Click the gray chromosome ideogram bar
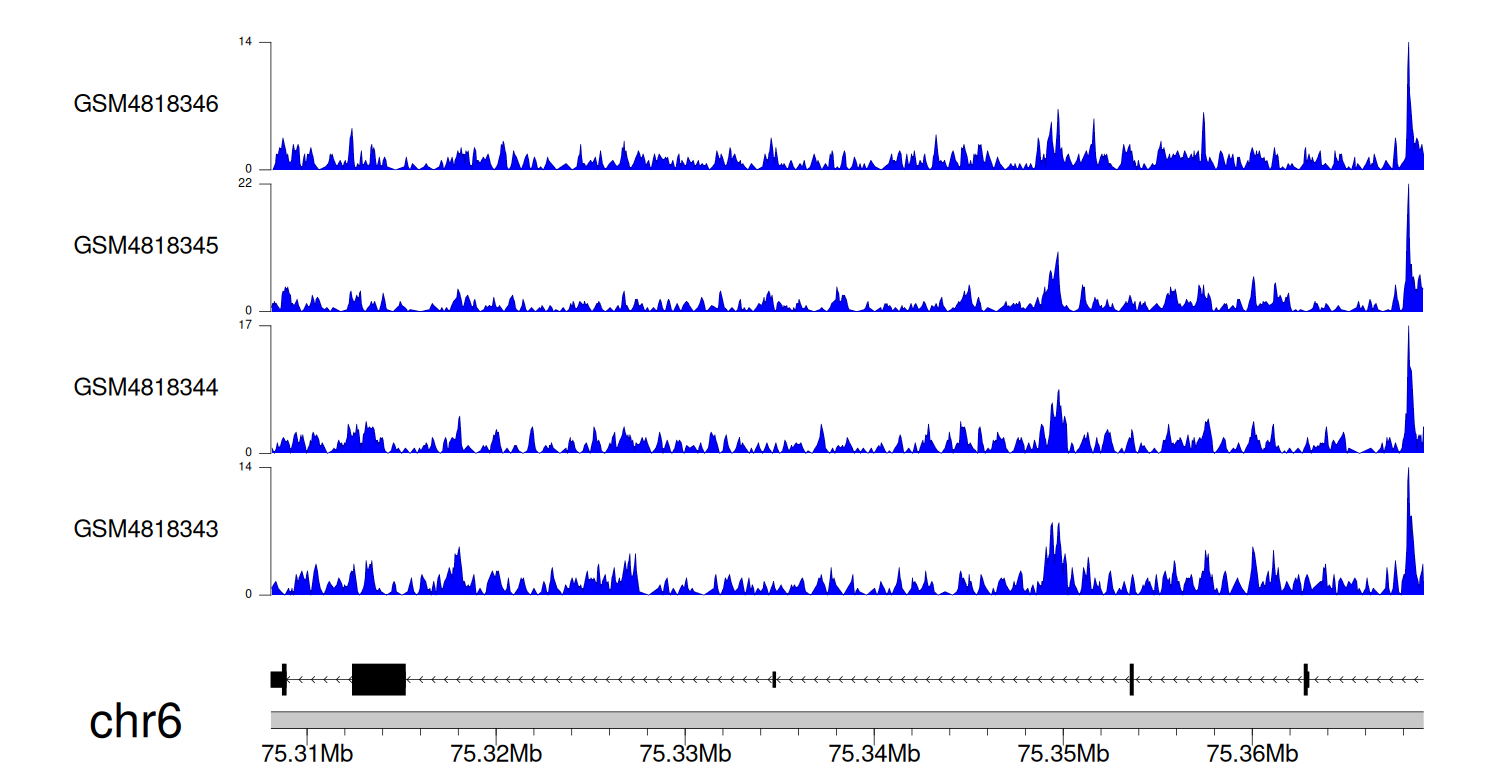 click(846, 720)
